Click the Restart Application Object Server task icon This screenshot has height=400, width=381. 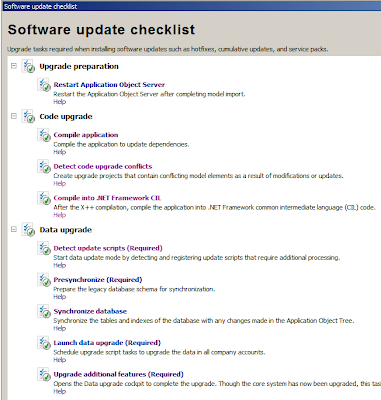pos(44,85)
